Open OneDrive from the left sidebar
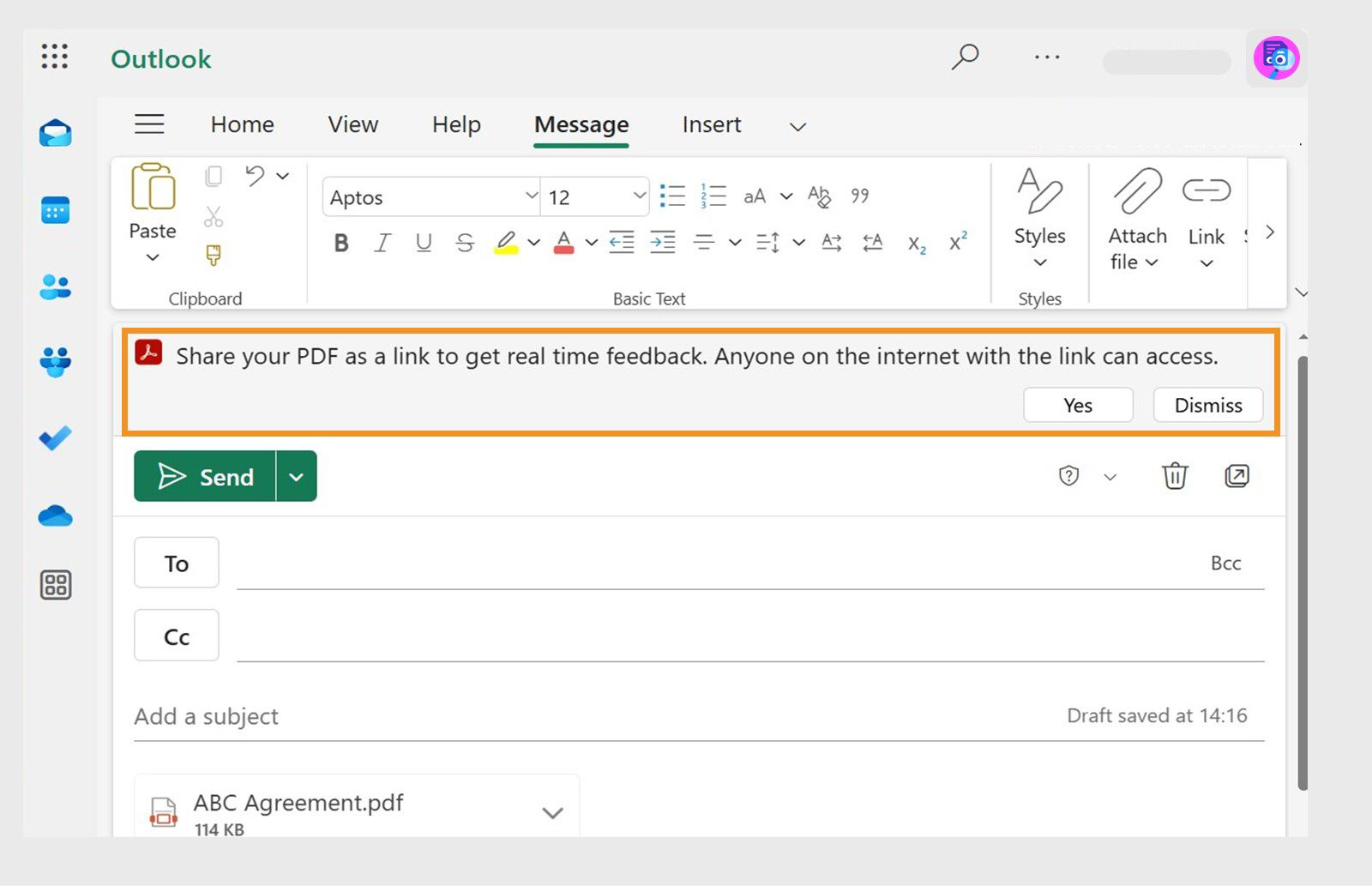 (55, 515)
